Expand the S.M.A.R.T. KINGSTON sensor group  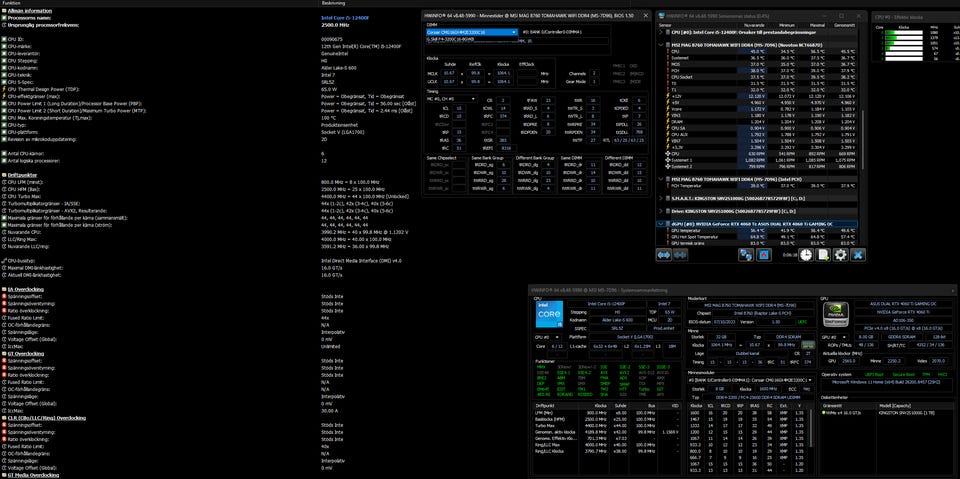(x=661, y=198)
